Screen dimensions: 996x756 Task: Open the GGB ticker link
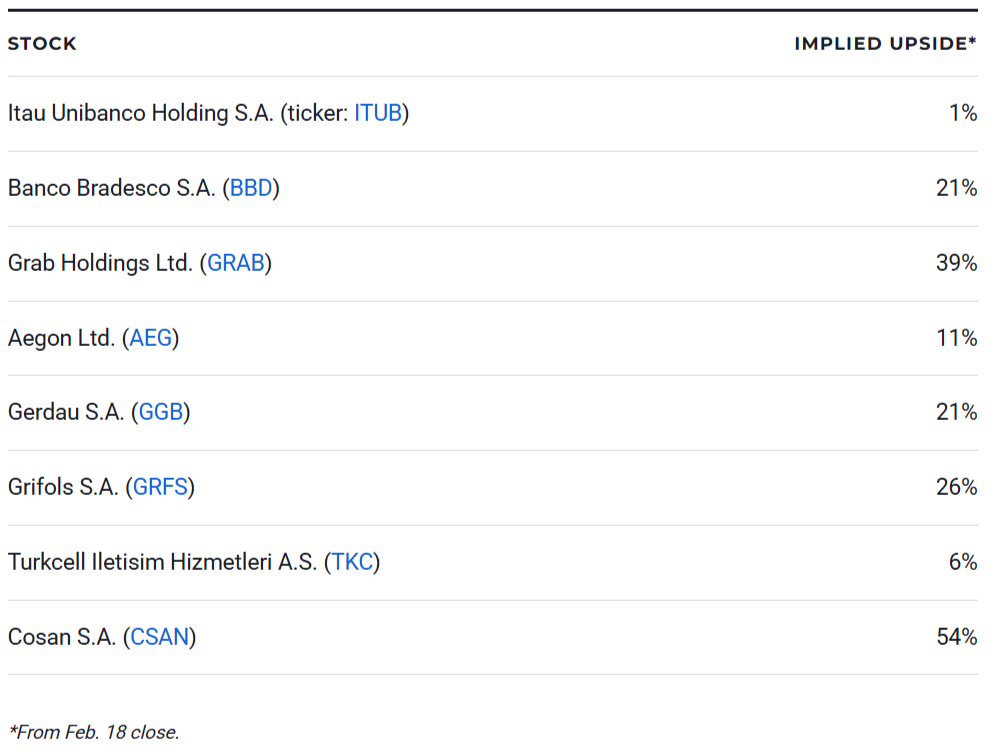(x=161, y=412)
